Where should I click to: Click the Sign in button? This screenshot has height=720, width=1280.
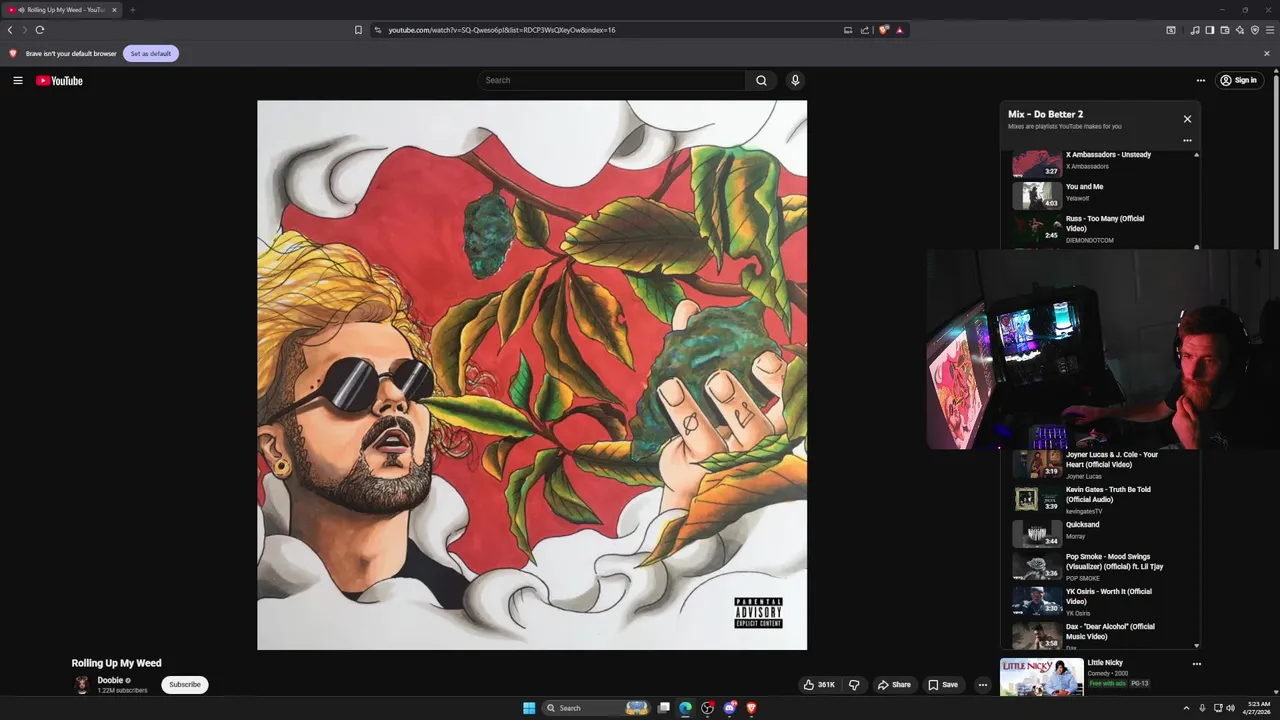(1238, 80)
